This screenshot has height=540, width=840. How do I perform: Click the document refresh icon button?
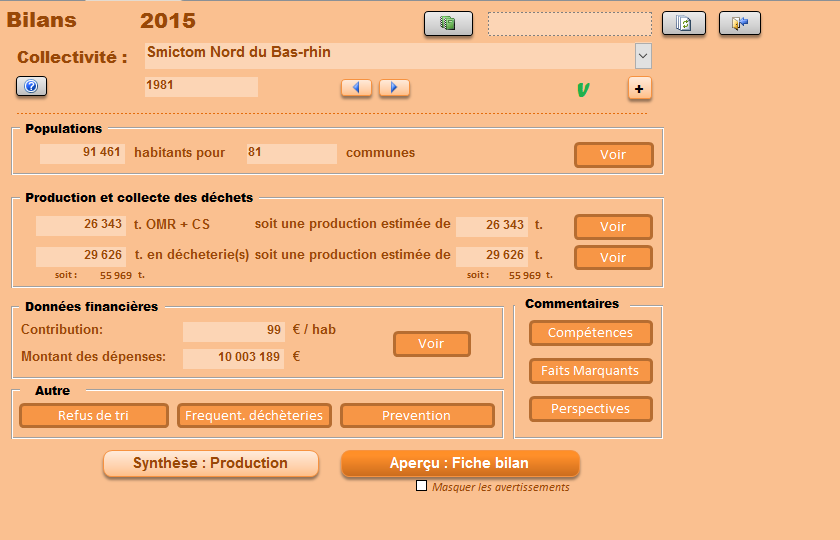(684, 24)
